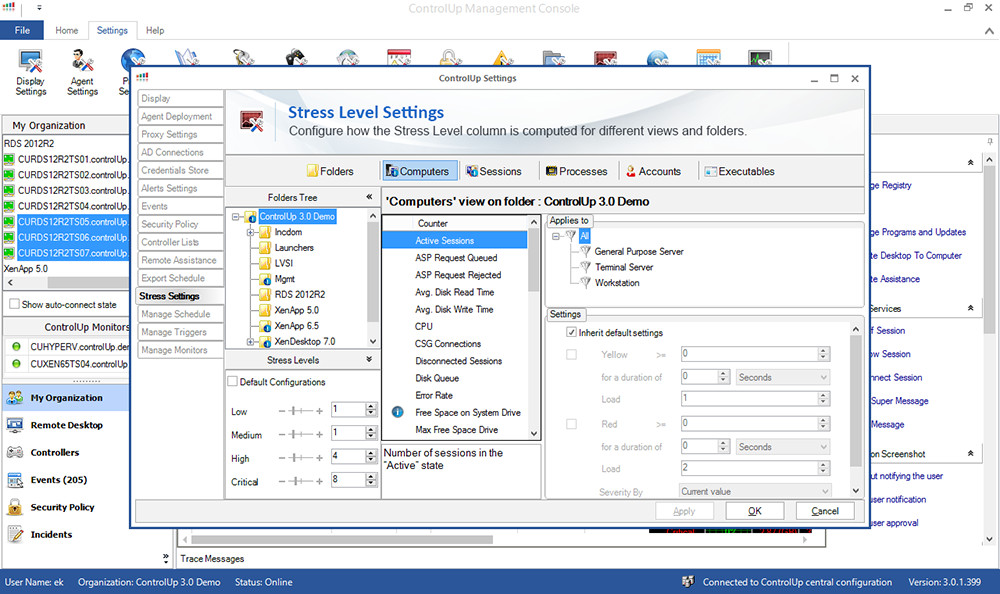Click the LVSI folder icon
This screenshot has width=1000, height=594.
[x=265, y=263]
